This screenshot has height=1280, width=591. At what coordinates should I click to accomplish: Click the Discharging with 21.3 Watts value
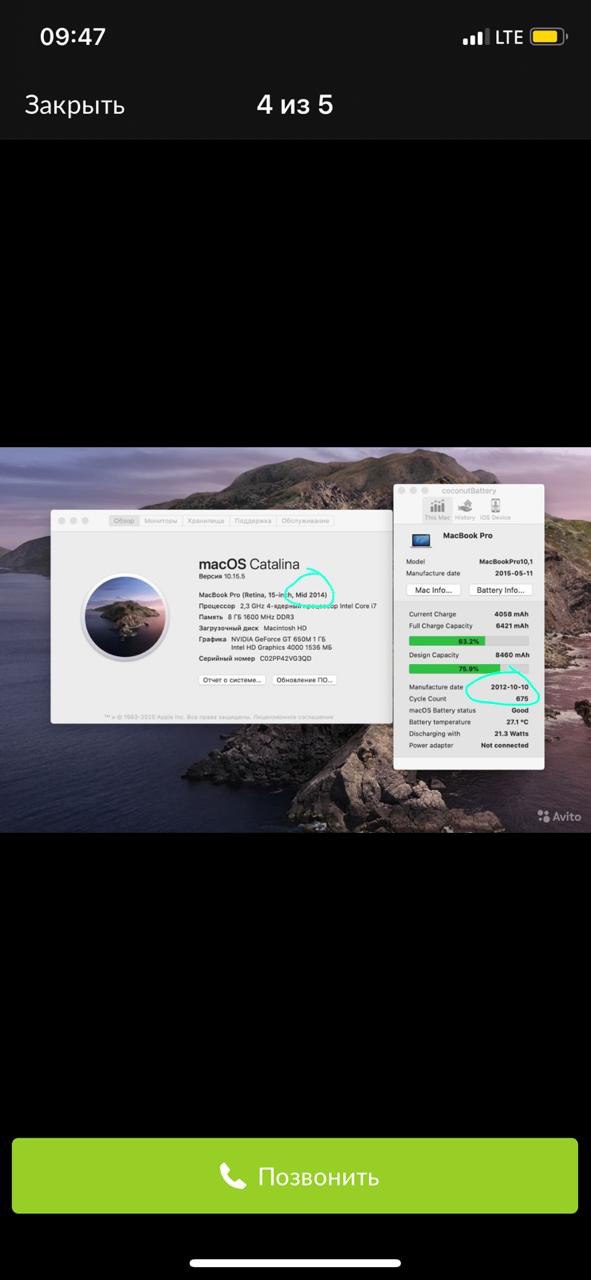tap(512, 733)
